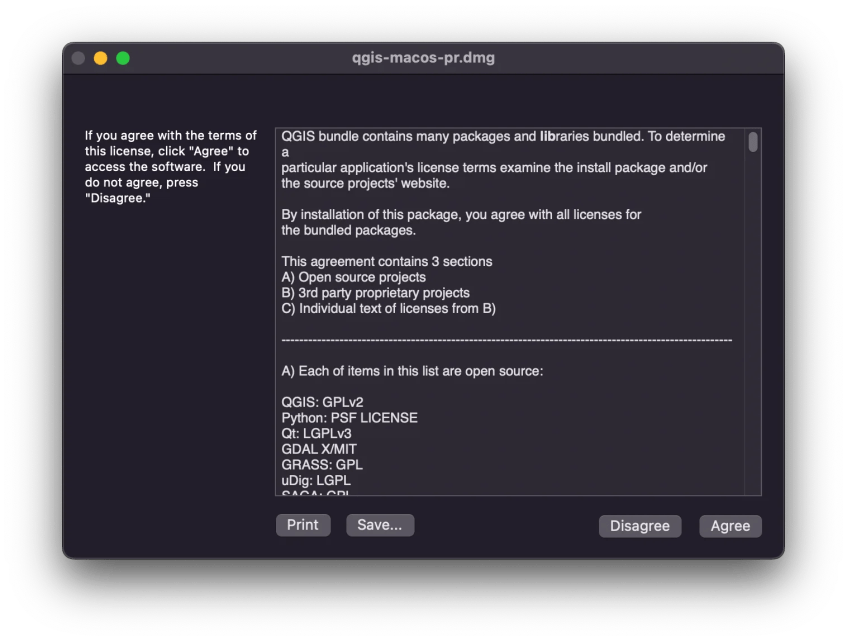Click 'the bundled packages.' line
This screenshot has width=847, height=641.
pyautogui.click(x=348, y=230)
